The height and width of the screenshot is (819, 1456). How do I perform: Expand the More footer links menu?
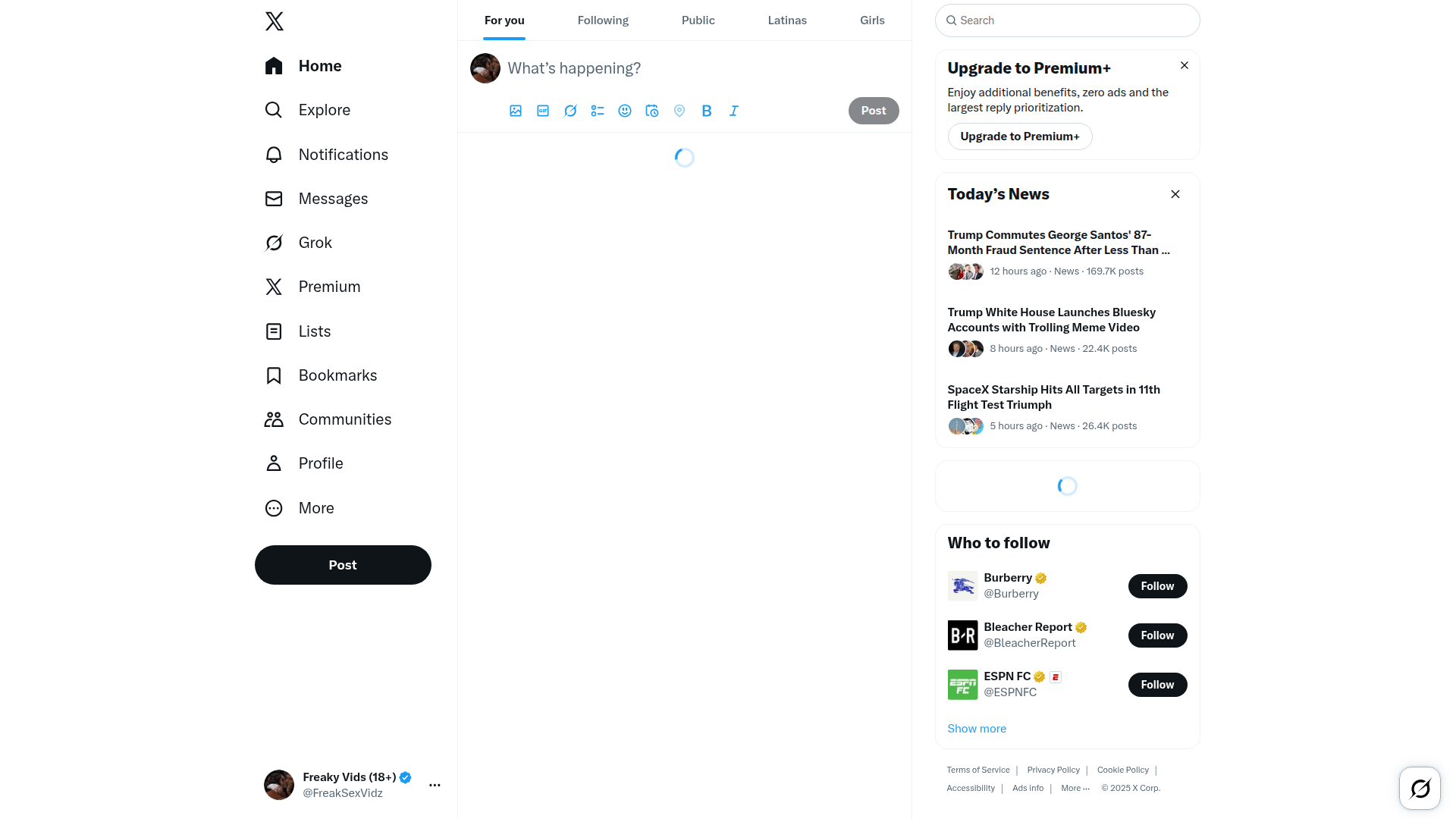click(x=1075, y=788)
